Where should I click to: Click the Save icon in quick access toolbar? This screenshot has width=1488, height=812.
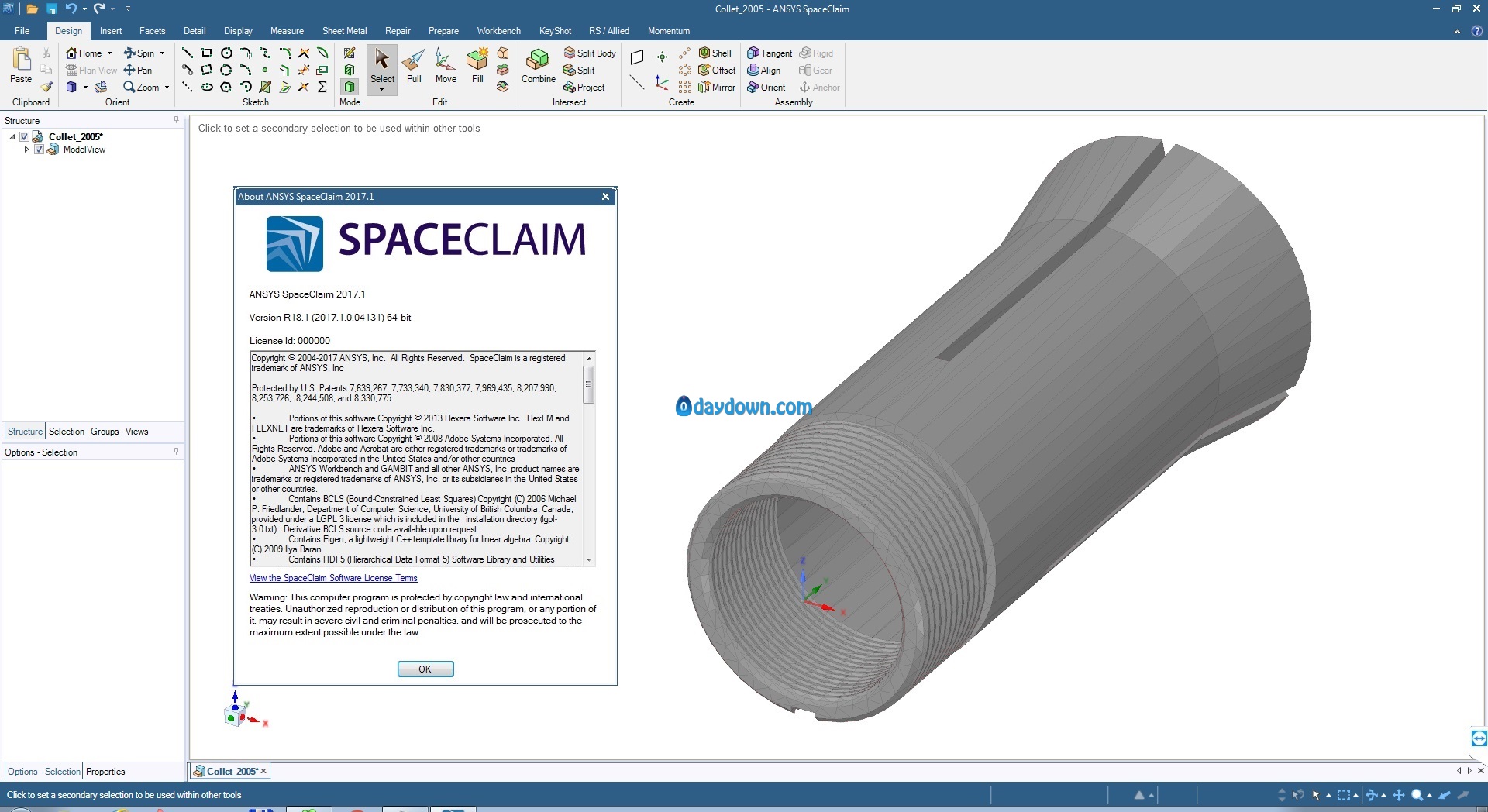coord(51,9)
